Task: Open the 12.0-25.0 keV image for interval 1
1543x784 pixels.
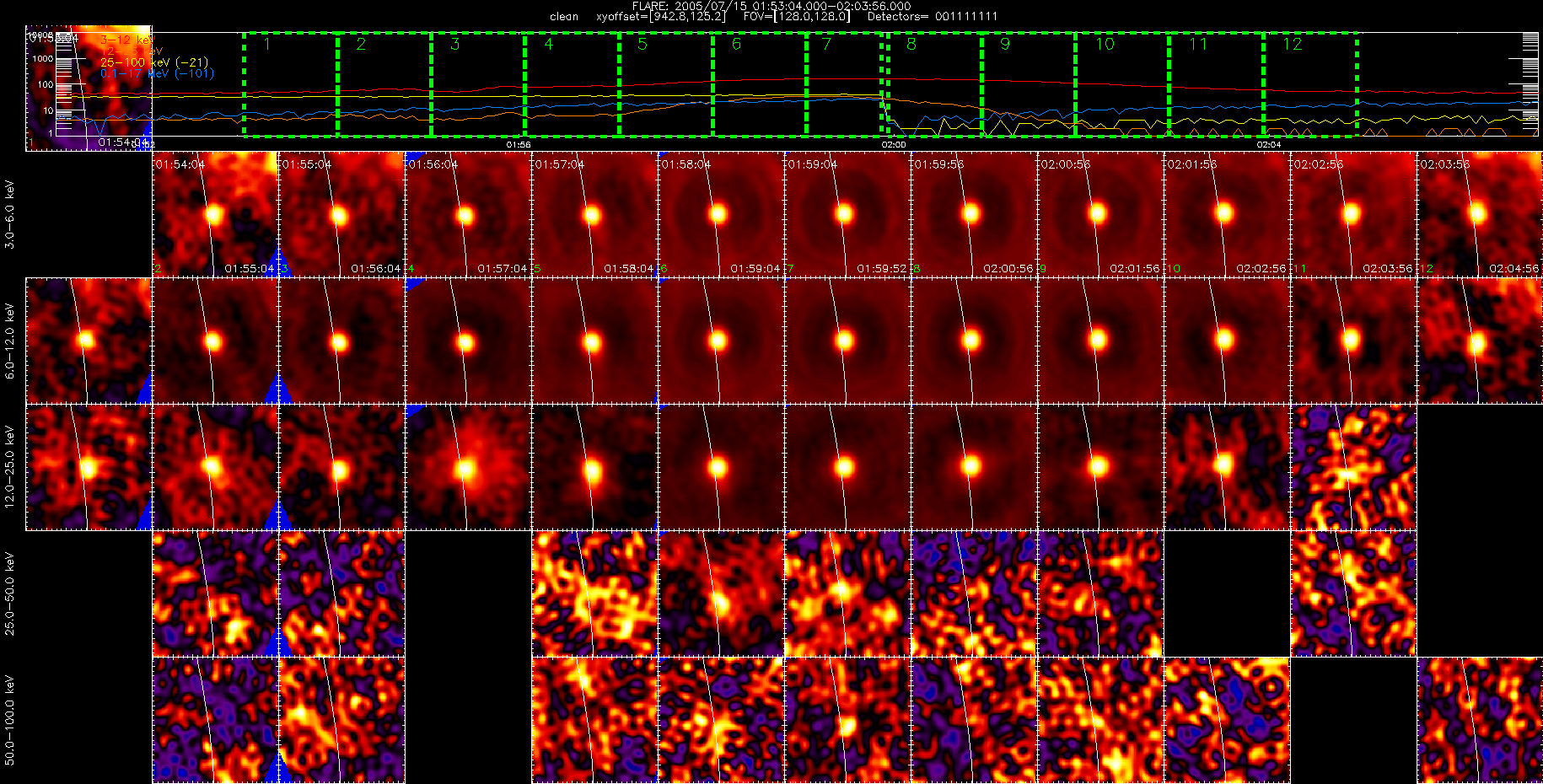Action: [89, 467]
